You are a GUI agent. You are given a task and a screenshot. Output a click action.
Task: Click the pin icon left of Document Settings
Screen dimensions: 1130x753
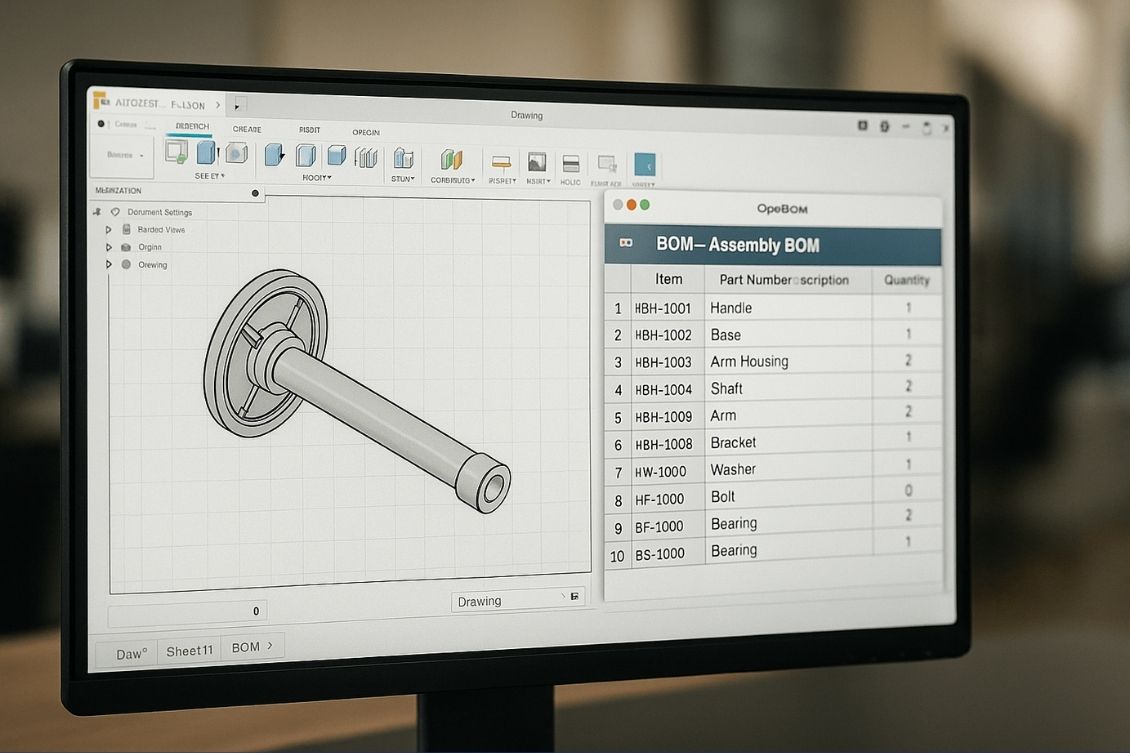97,212
